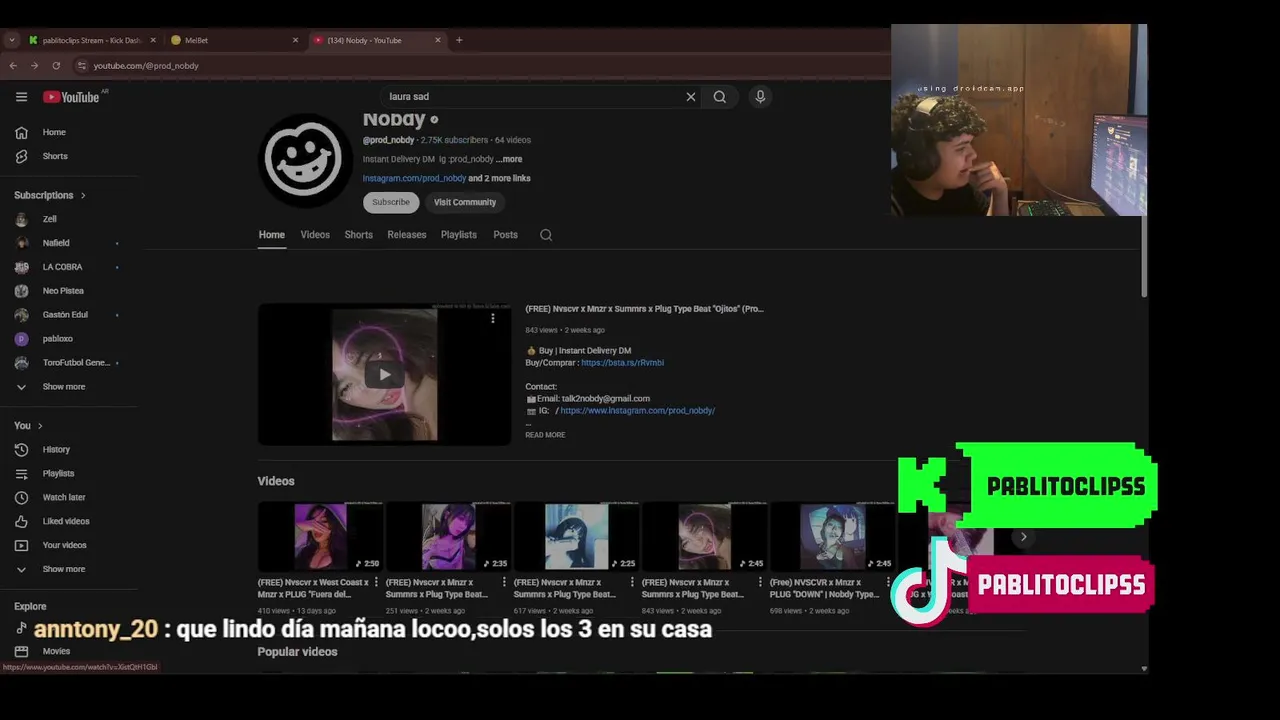The height and width of the screenshot is (720, 1280).
Task: Open featured video title 'Ojitos' link
Action: click(644, 309)
